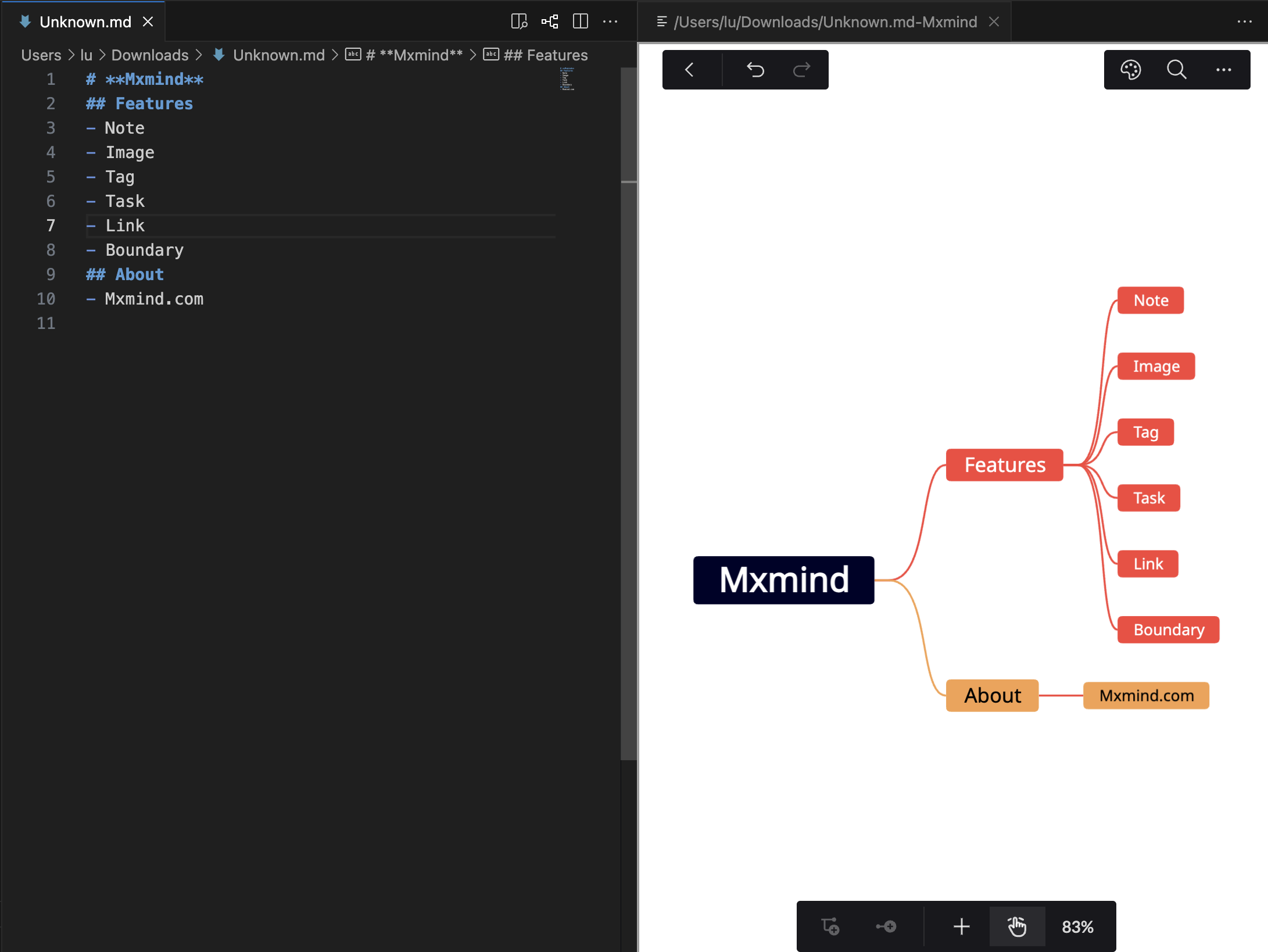Click the 83% zoom level
The width and height of the screenshot is (1268, 952).
pos(1078,927)
